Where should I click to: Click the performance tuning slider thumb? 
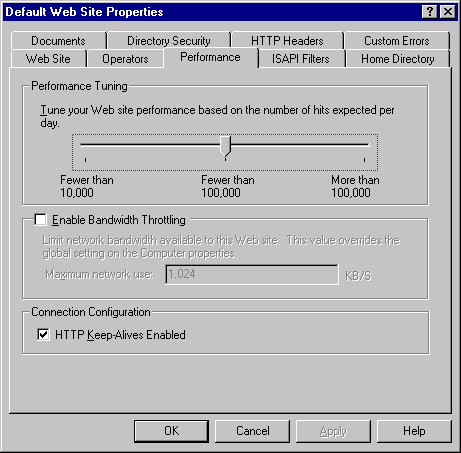coord(226,146)
